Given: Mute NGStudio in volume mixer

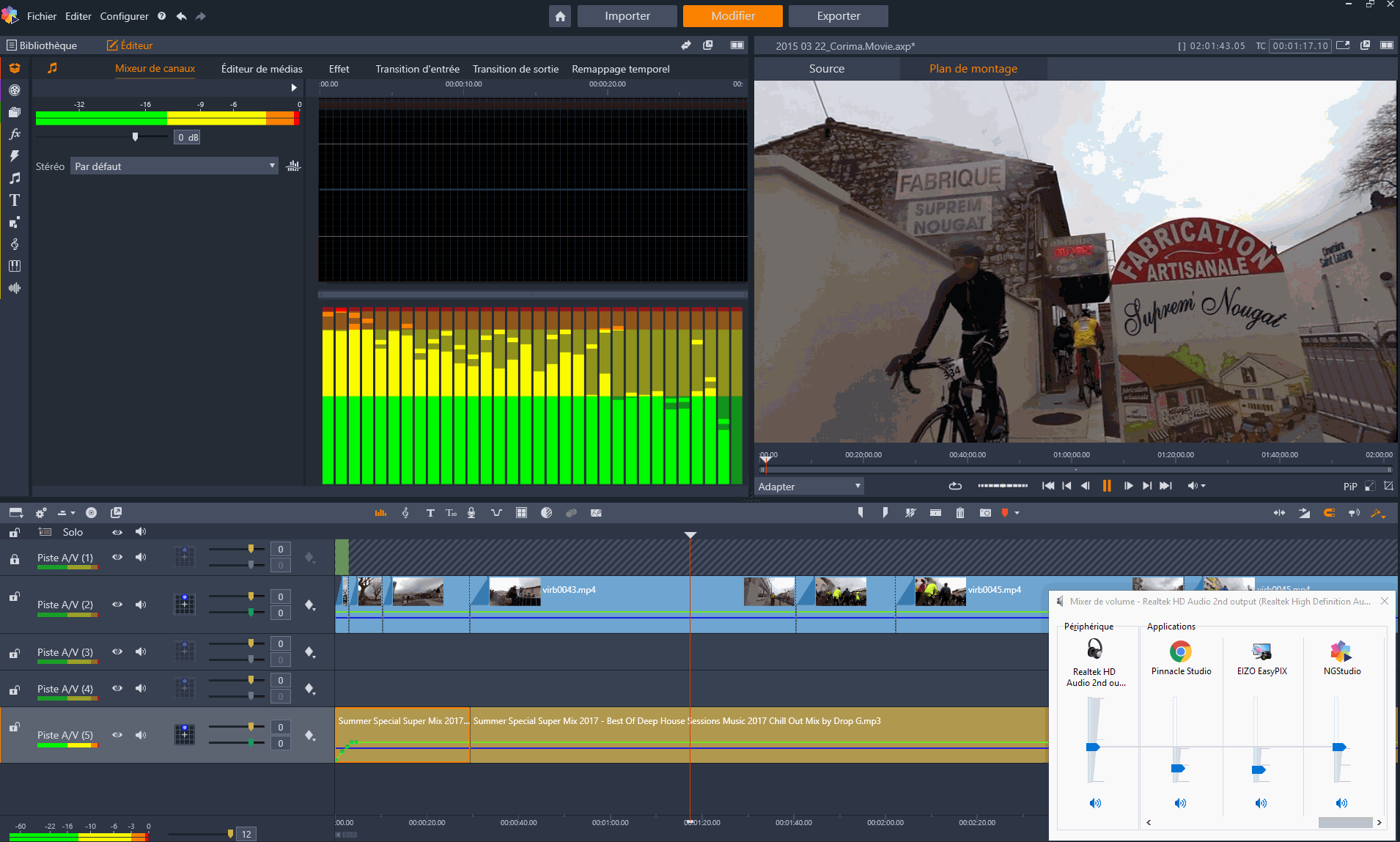Looking at the screenshot, I should 1341,803.
